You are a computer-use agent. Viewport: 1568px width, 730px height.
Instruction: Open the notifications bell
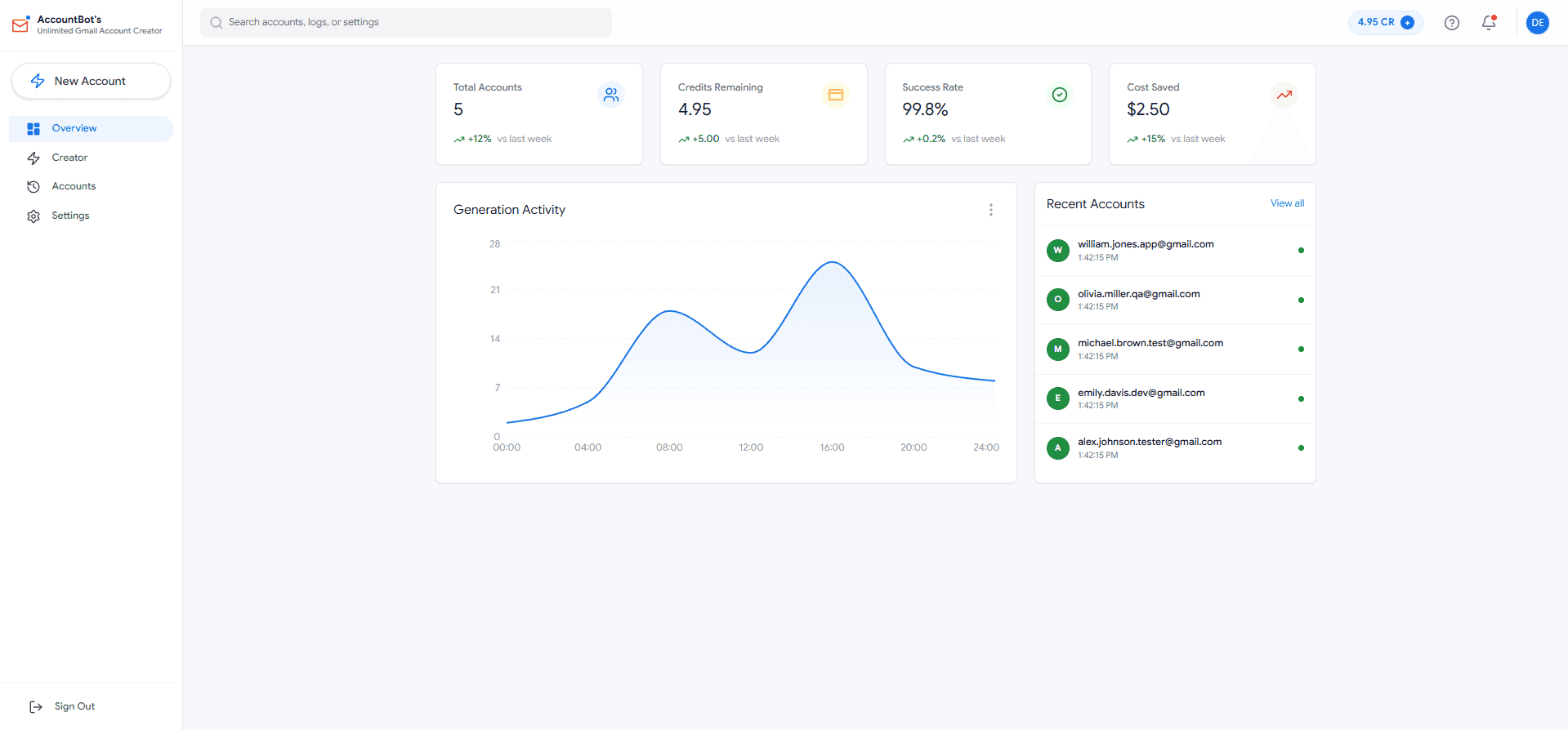pos(1489,23)
